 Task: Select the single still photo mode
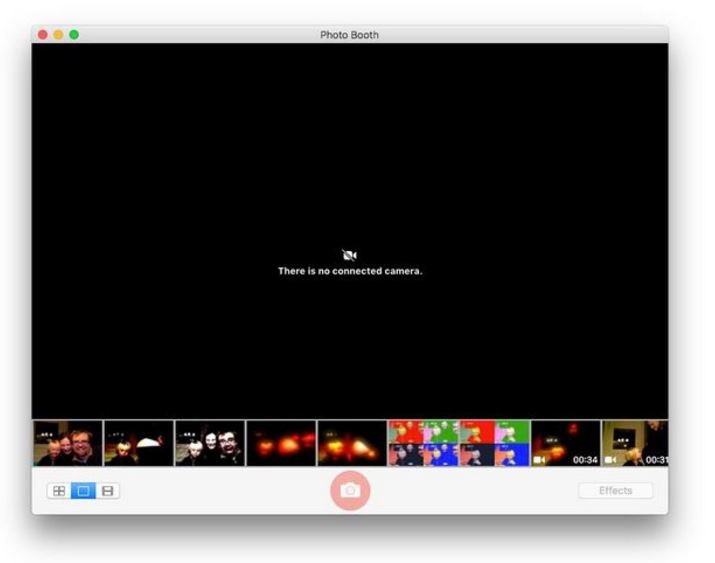(x=83, y=491)
